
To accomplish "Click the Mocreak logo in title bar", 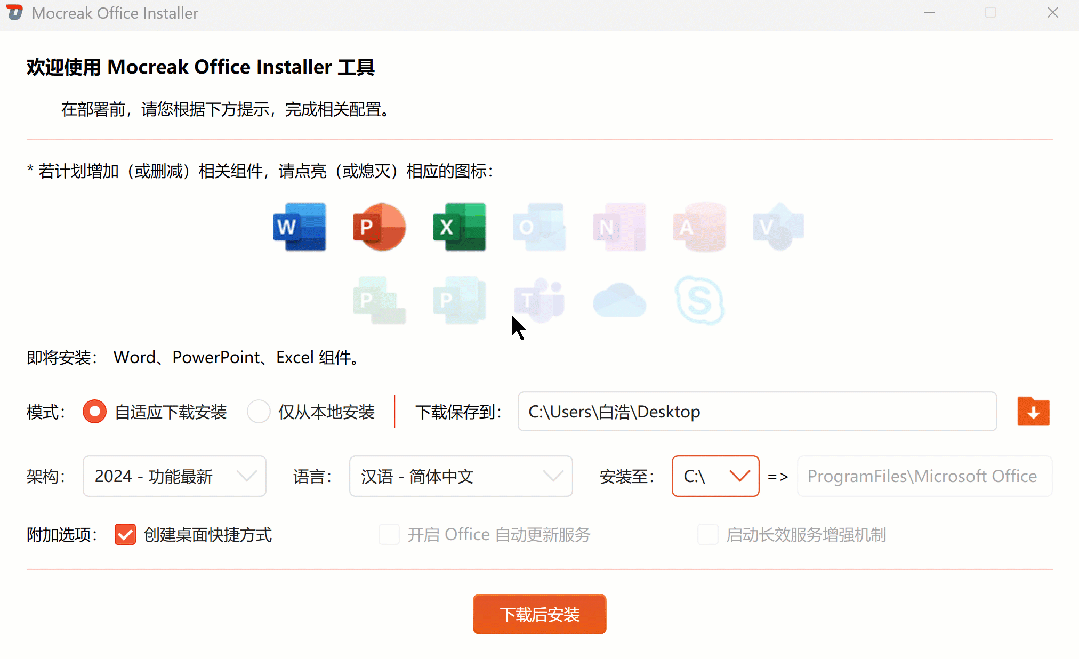I will (x=14, y=12).
